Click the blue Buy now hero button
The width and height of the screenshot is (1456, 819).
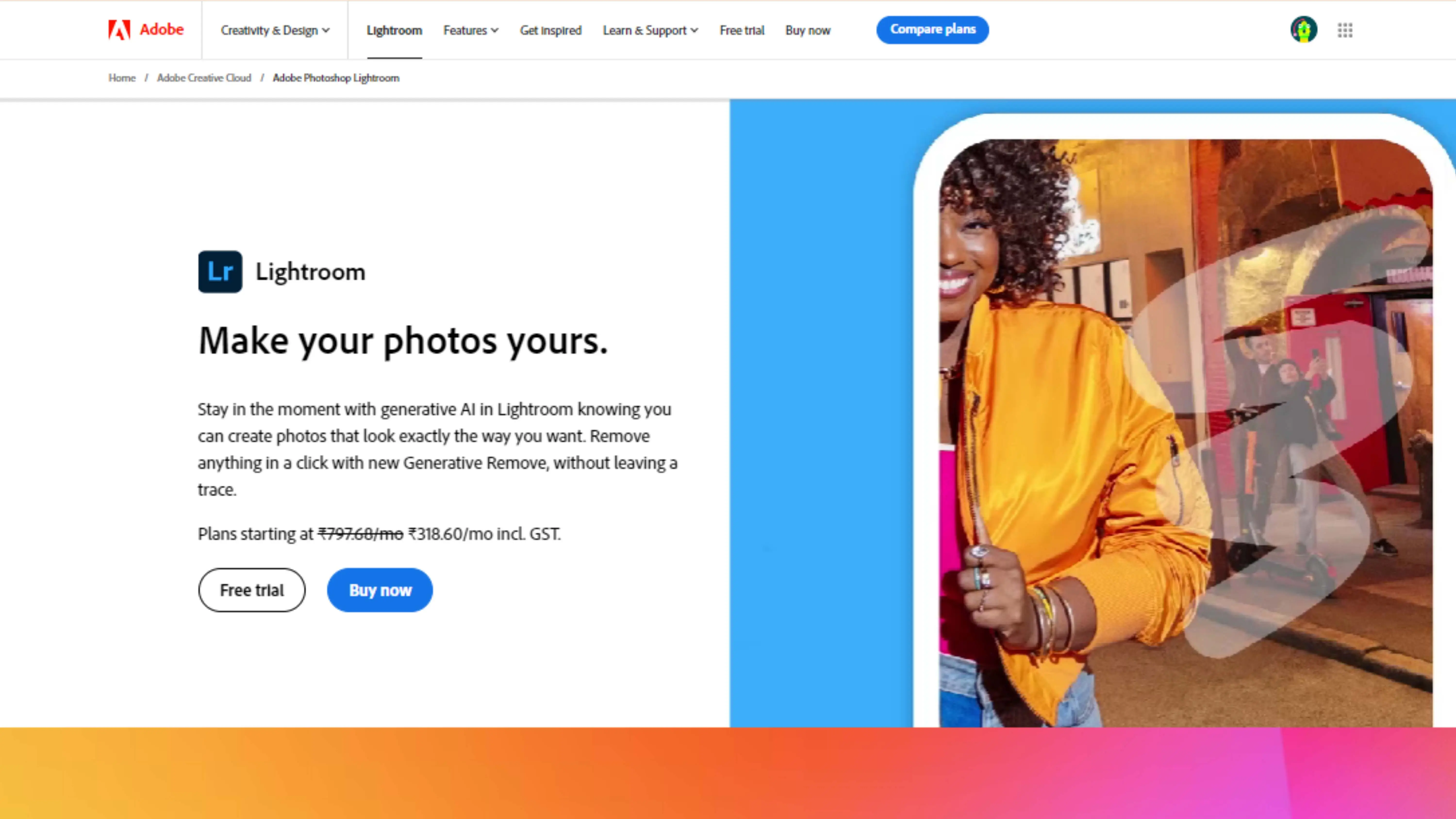380,590
